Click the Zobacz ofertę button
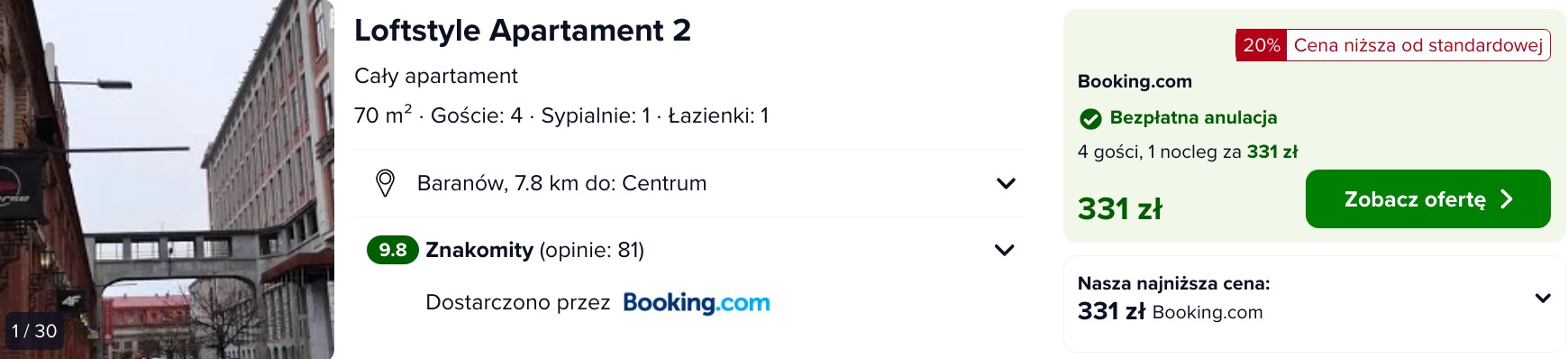This screenshot has width=1568, height=359. click(1427, 199)
